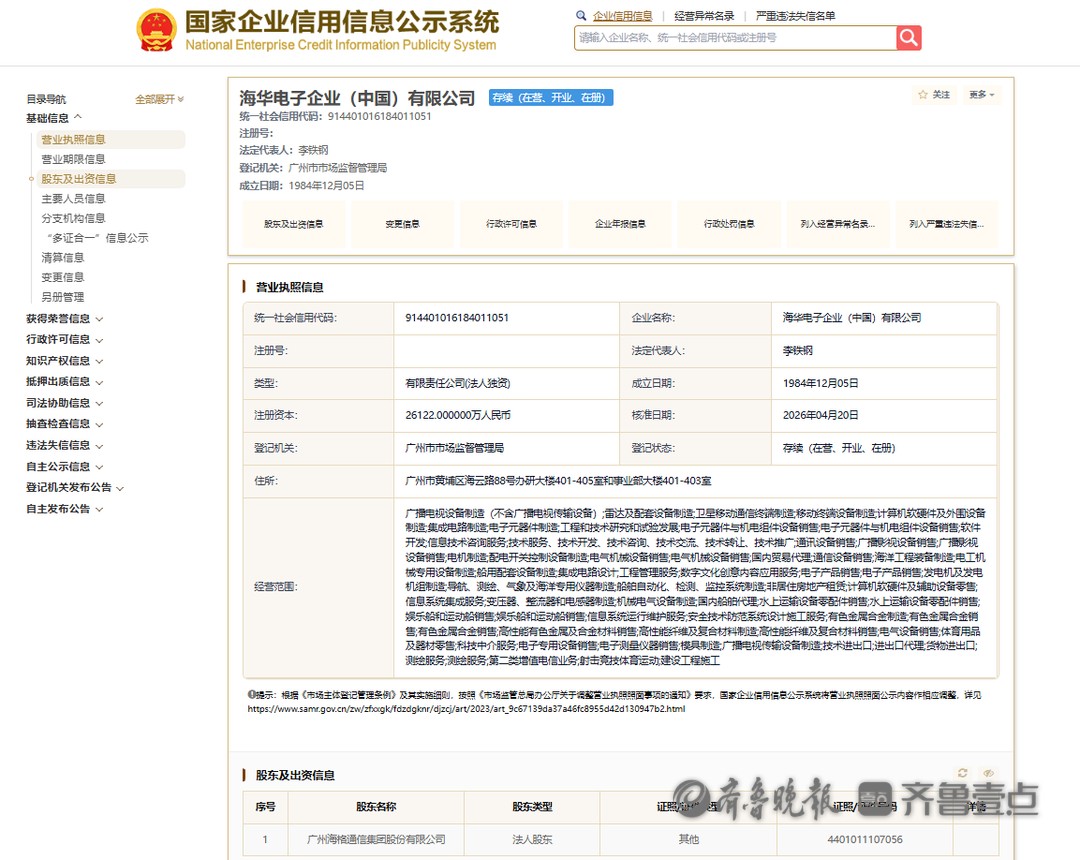
Task: Click the national emblem logo
Action: pos(156,30)
